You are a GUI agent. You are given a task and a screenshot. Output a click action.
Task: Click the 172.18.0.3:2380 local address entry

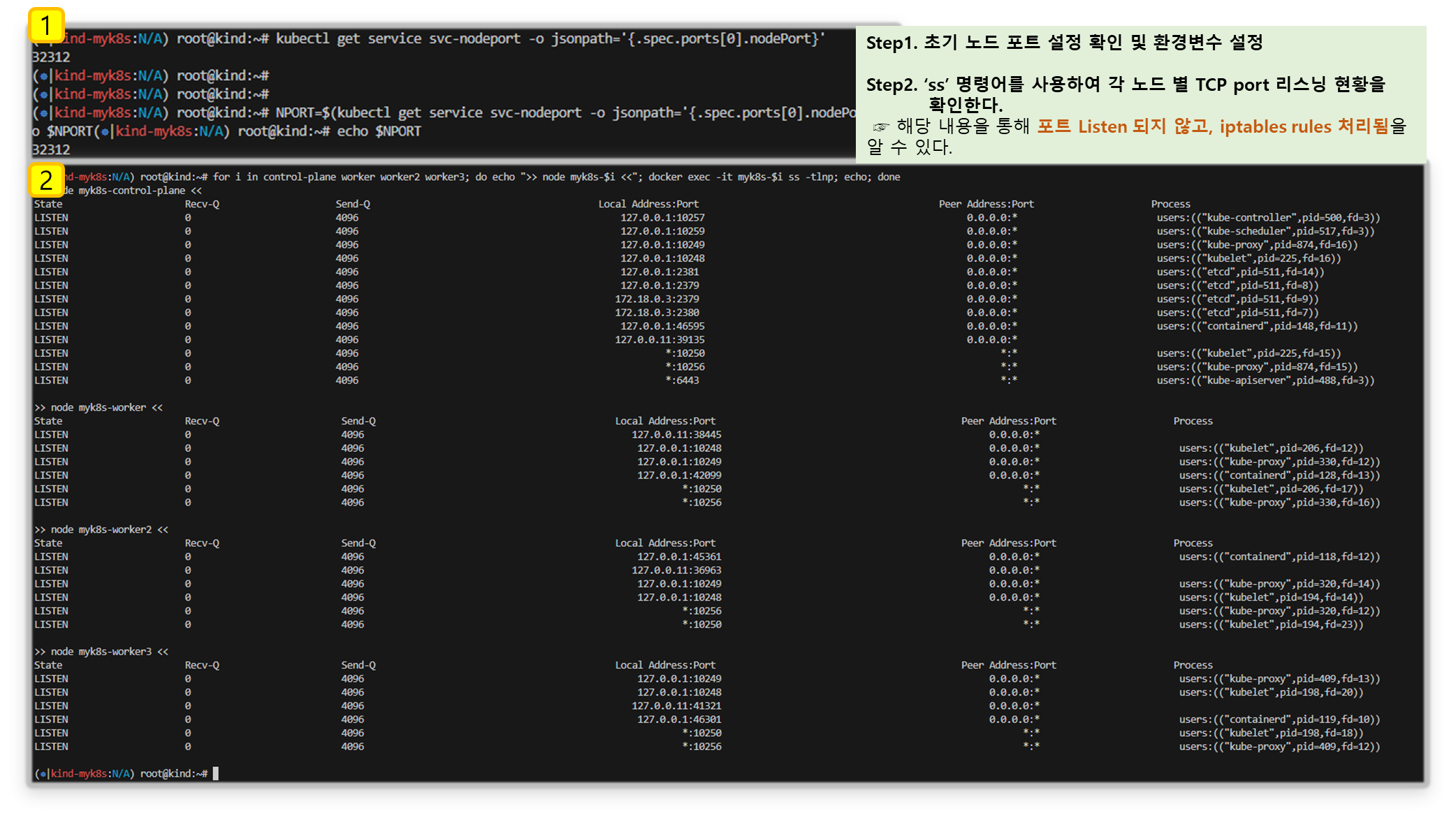click(x=656, y=313)
